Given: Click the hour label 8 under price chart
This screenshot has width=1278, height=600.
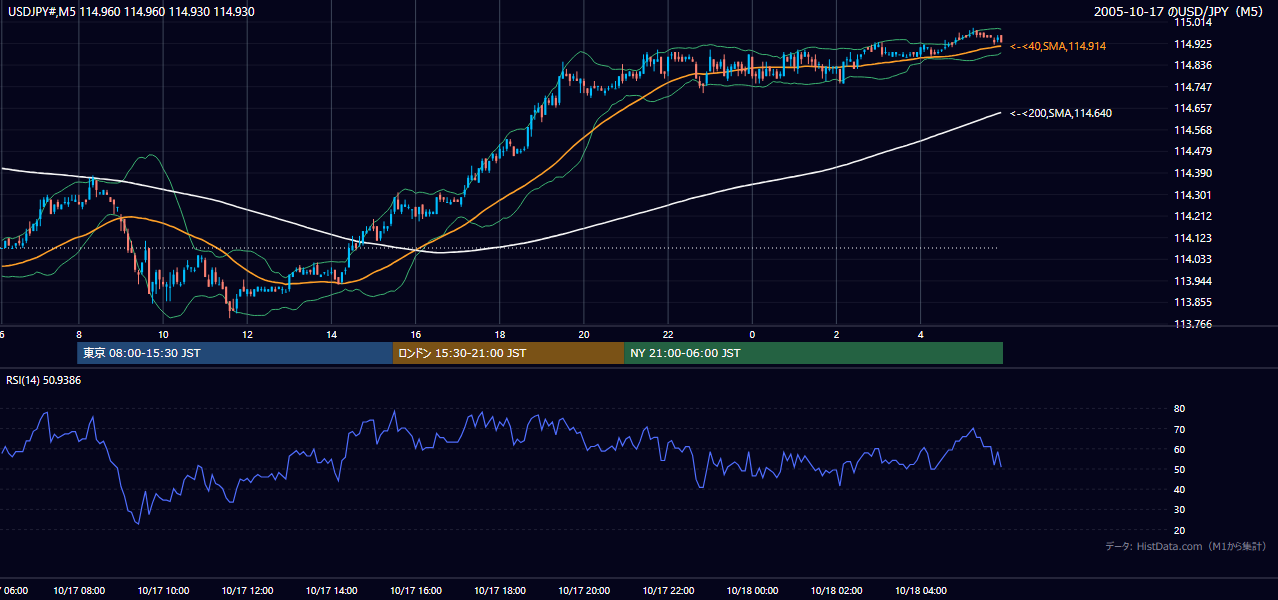Looking at the screenshot, I should point(78,334).
